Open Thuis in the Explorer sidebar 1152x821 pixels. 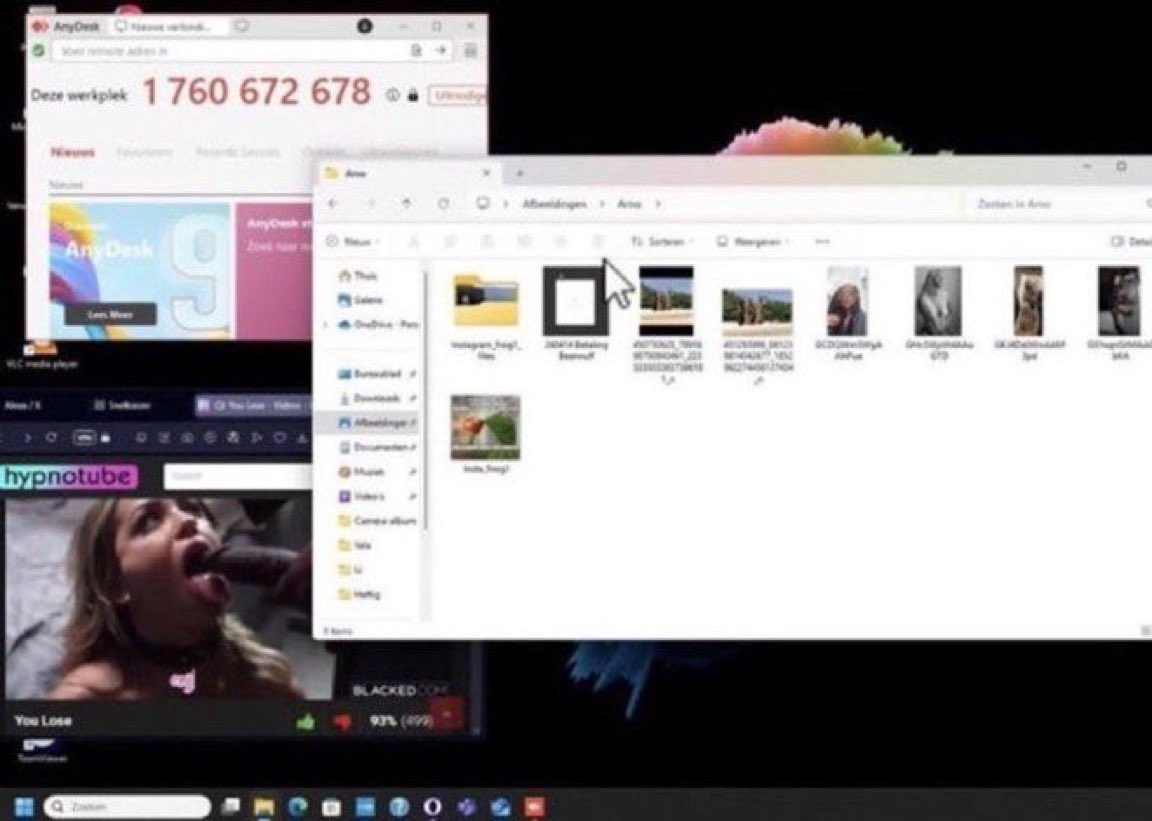[x=358, y=276]
